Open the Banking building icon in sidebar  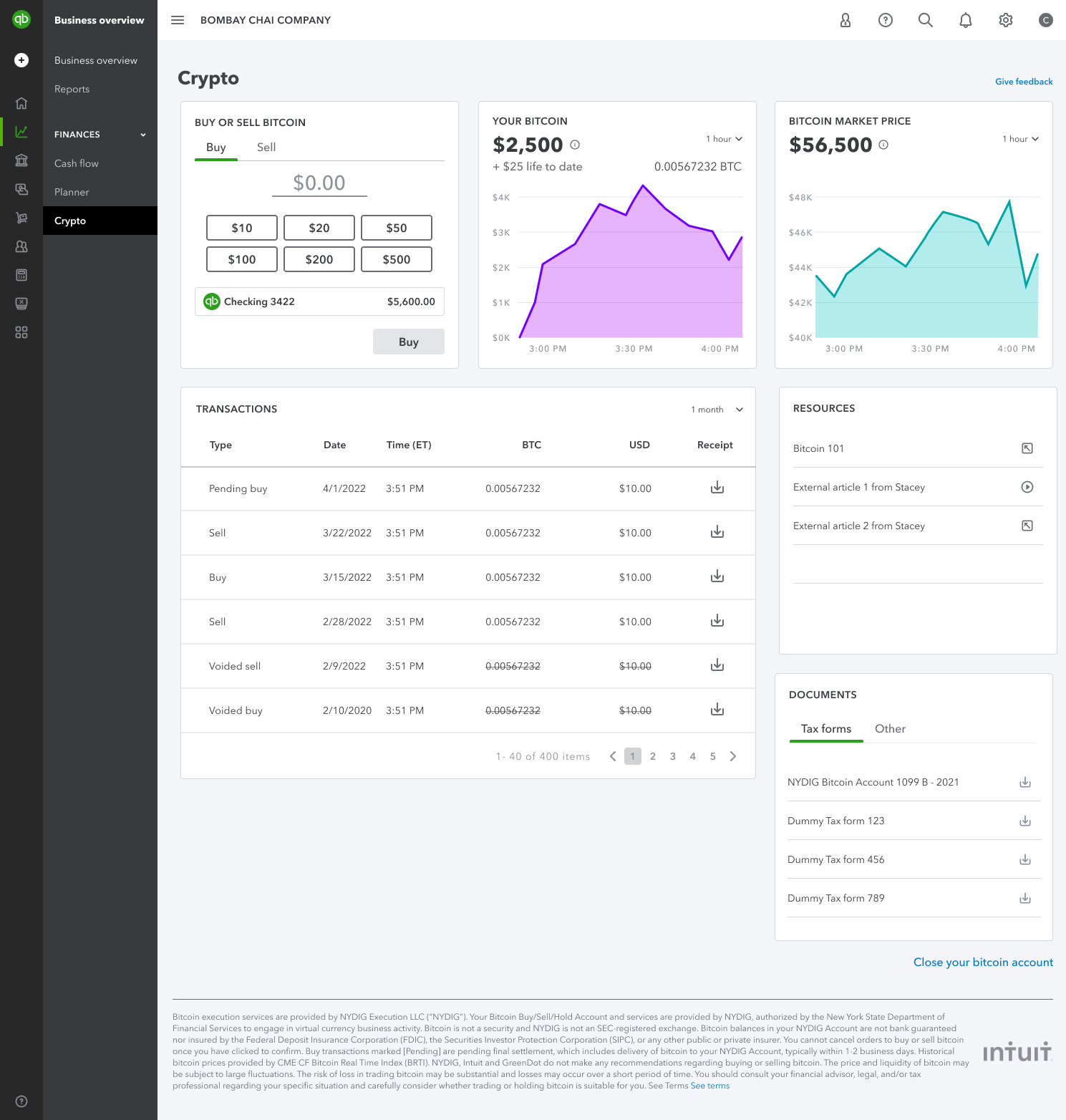[x=21, y=160]
